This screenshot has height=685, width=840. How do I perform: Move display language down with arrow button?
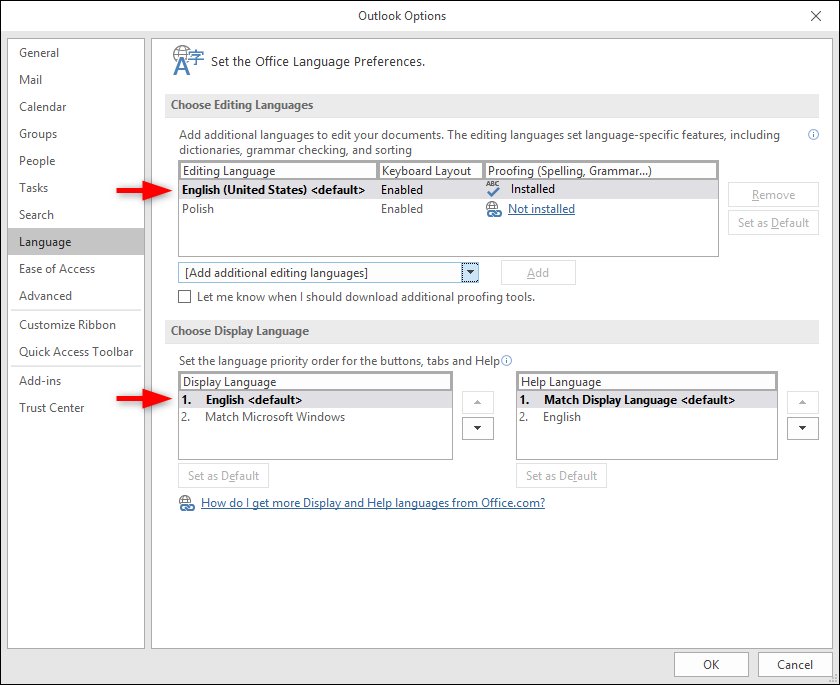478,428
